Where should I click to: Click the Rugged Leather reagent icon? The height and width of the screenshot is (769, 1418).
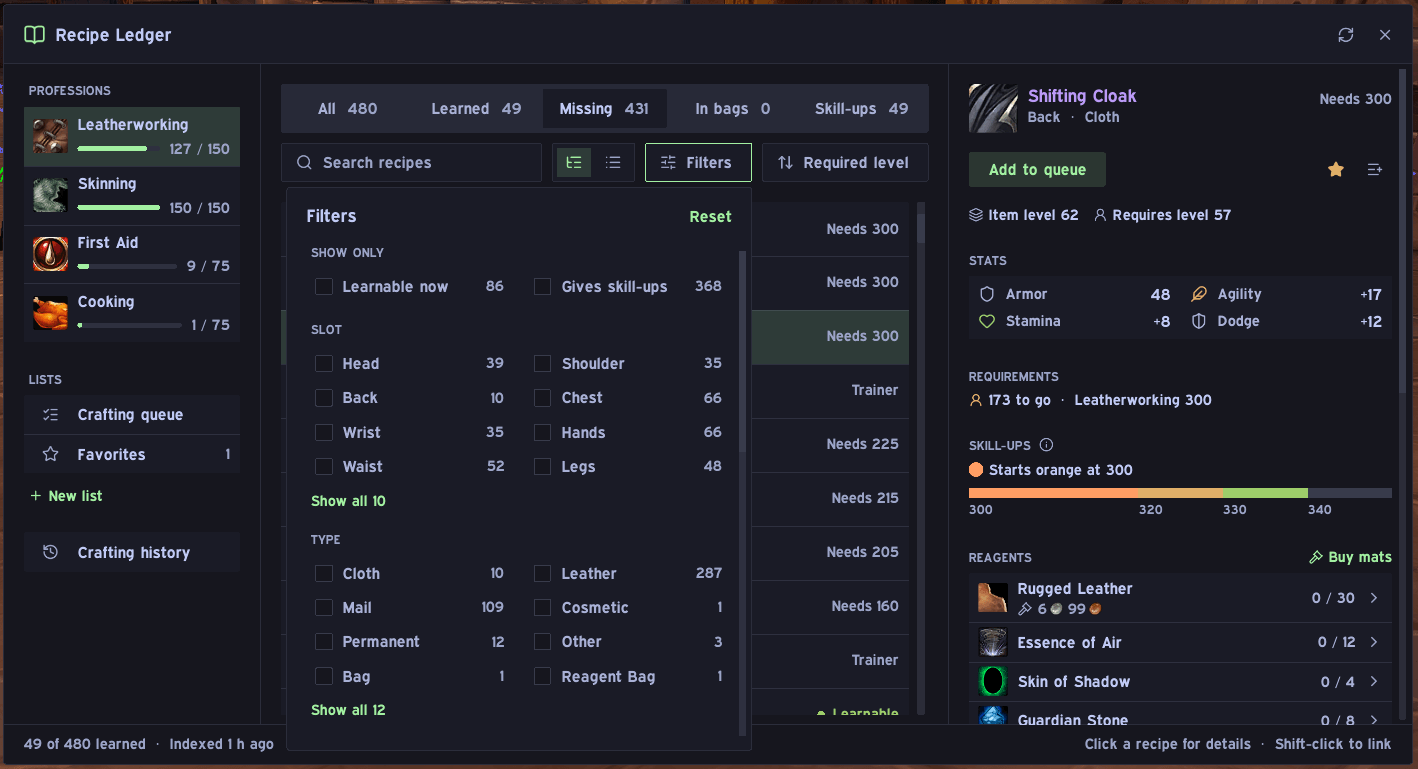point(993,598)
